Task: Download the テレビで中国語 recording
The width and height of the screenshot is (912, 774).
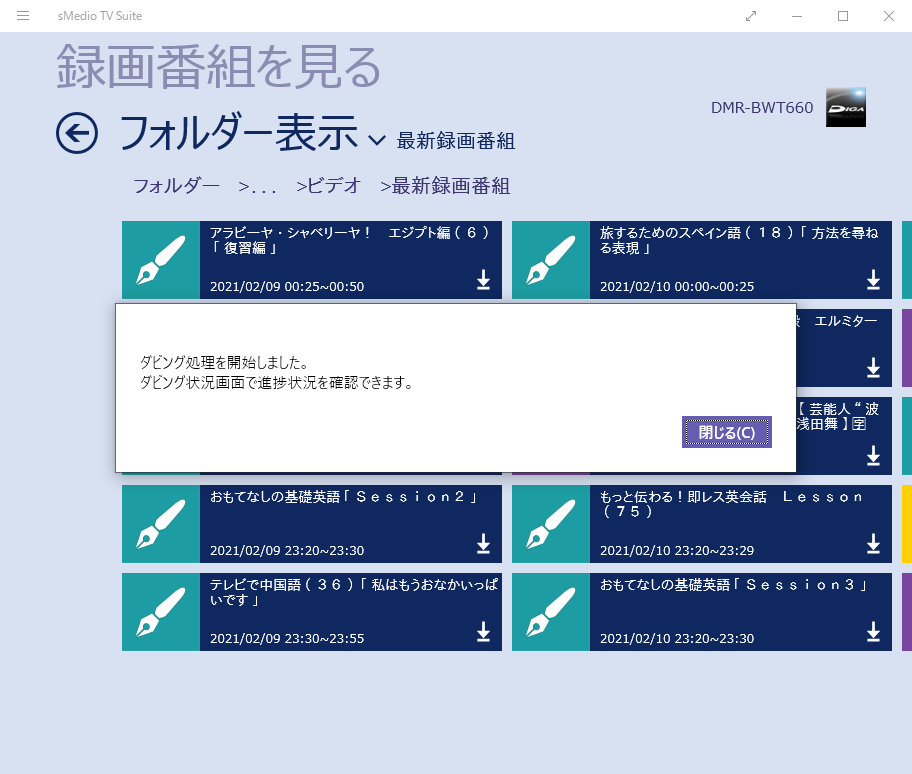Action: click(x=483, y=632)
